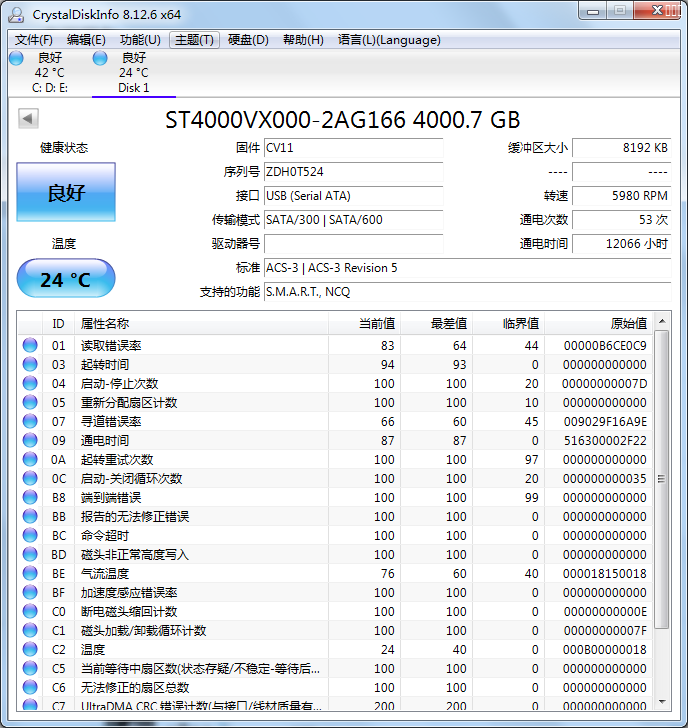Screen dimensions: 688x728
Task: Click the 序列号 field ZDH0T524
Action: coord(353,172)
